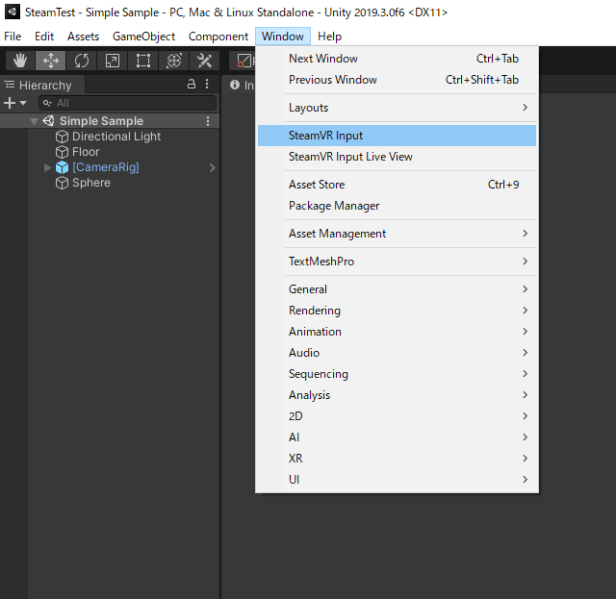
Task: Select the Sphere object
Action: [x=91, y=183]
